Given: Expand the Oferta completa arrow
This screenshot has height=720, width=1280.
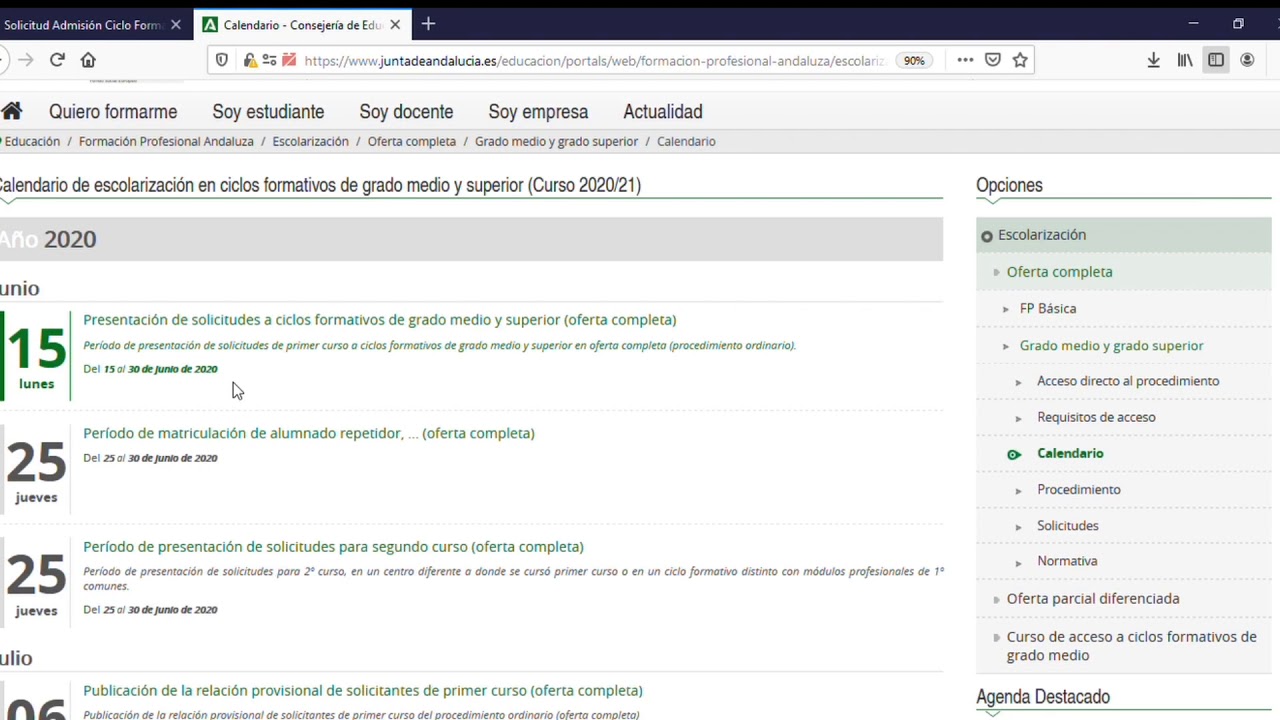Looking at the screenshot, I should [996, 272].
